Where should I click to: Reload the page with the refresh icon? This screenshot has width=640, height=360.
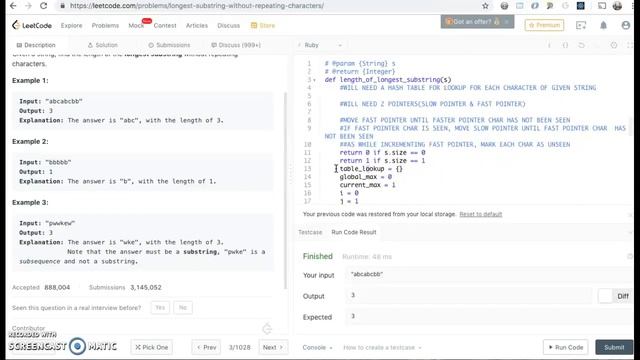[43, 6]
